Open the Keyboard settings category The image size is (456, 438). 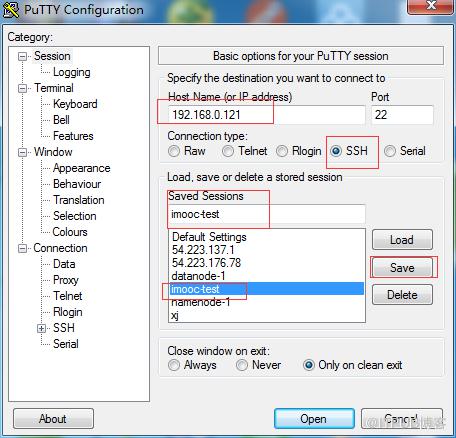pyautogui.click(x=75, y=104)
